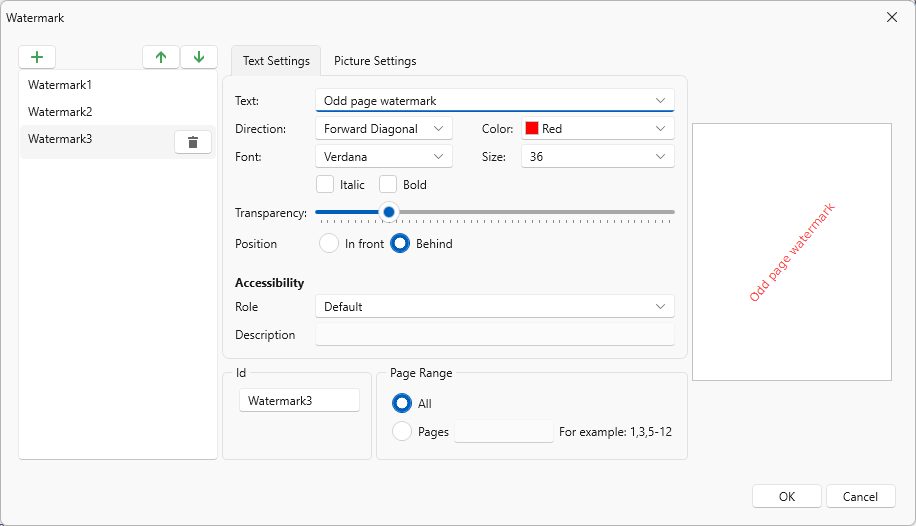Expand the Role dropdown under Accessibility
916x526 pixels.
click(494, 306)
